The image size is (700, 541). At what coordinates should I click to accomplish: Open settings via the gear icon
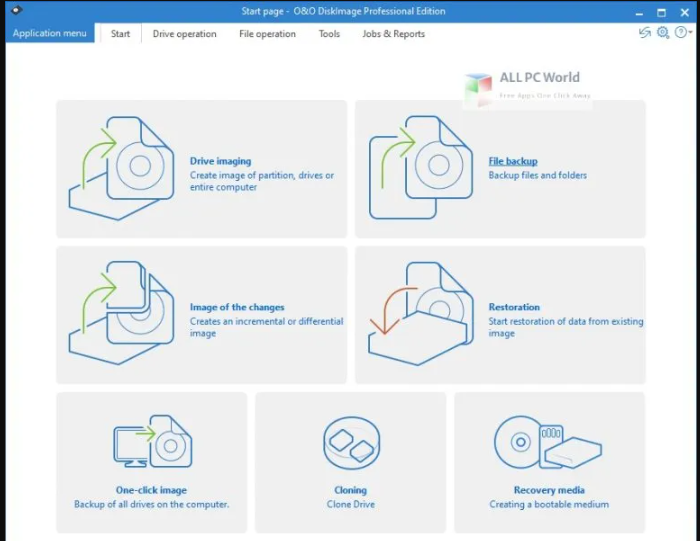click(663, 33)
